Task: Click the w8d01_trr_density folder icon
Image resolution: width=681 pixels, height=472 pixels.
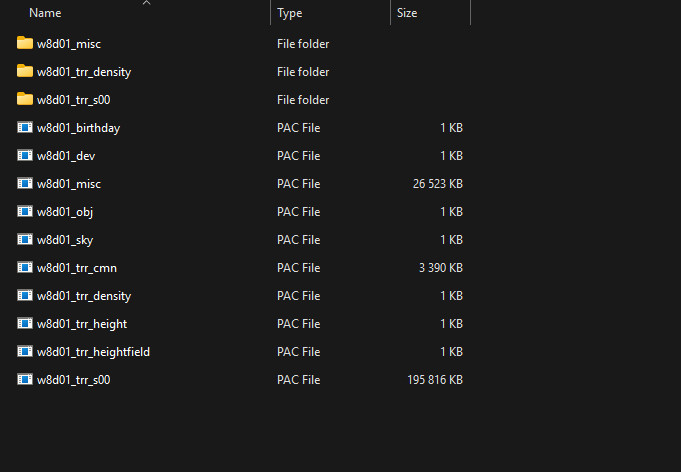Action: click(25, 71)
